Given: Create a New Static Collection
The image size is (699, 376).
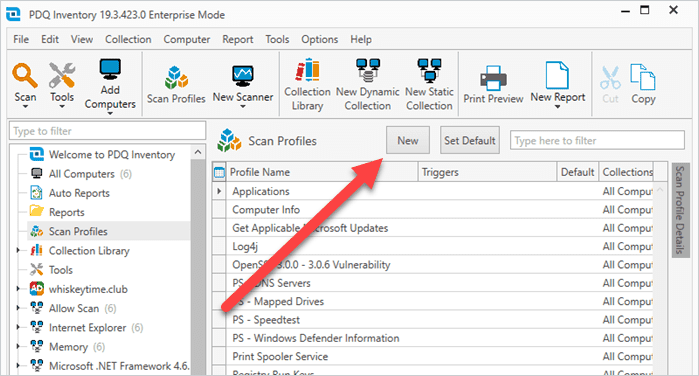Looking at the screenshot, I should coord(429,85).
